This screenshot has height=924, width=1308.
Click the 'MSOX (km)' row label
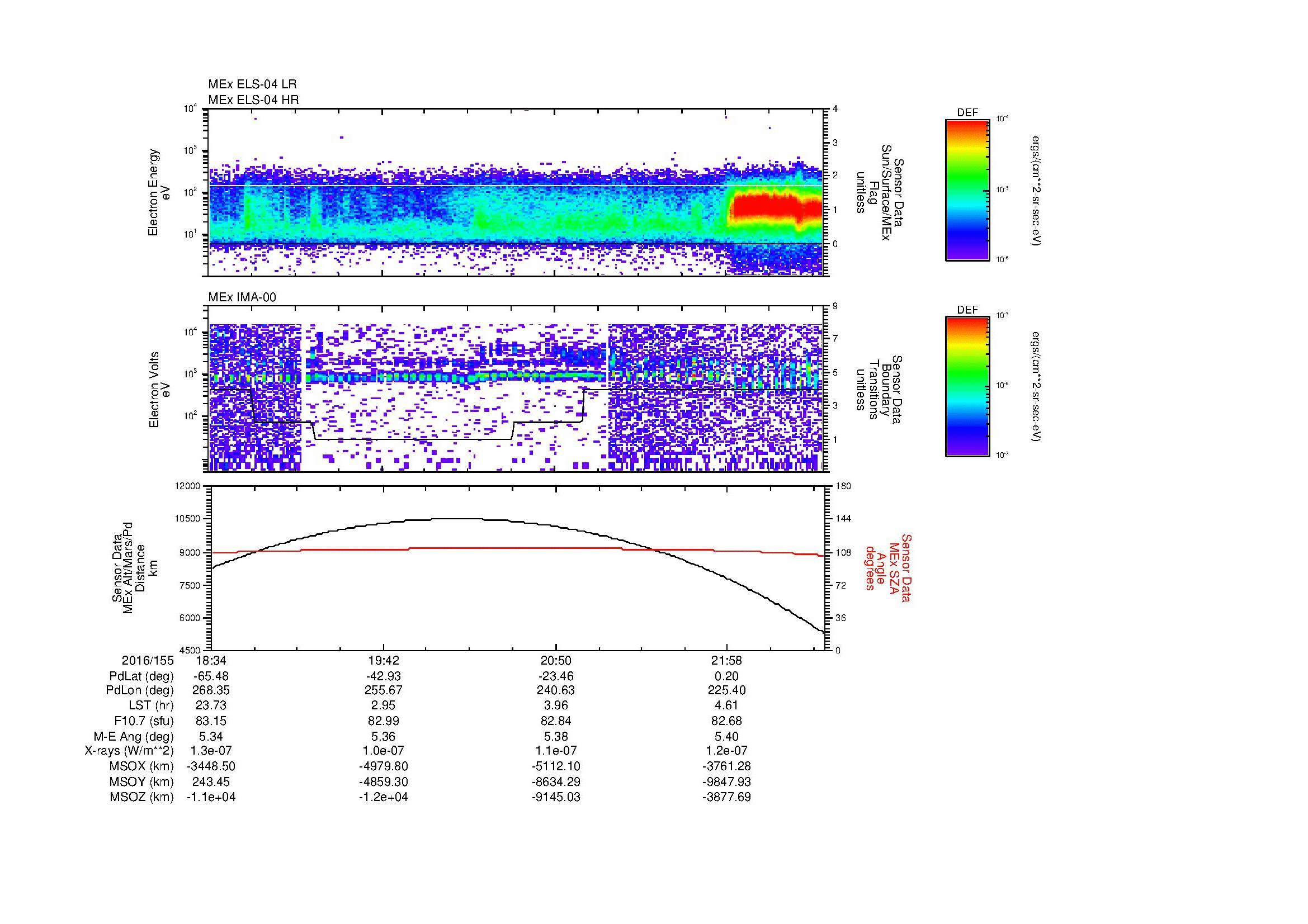[x=142, y=766]
